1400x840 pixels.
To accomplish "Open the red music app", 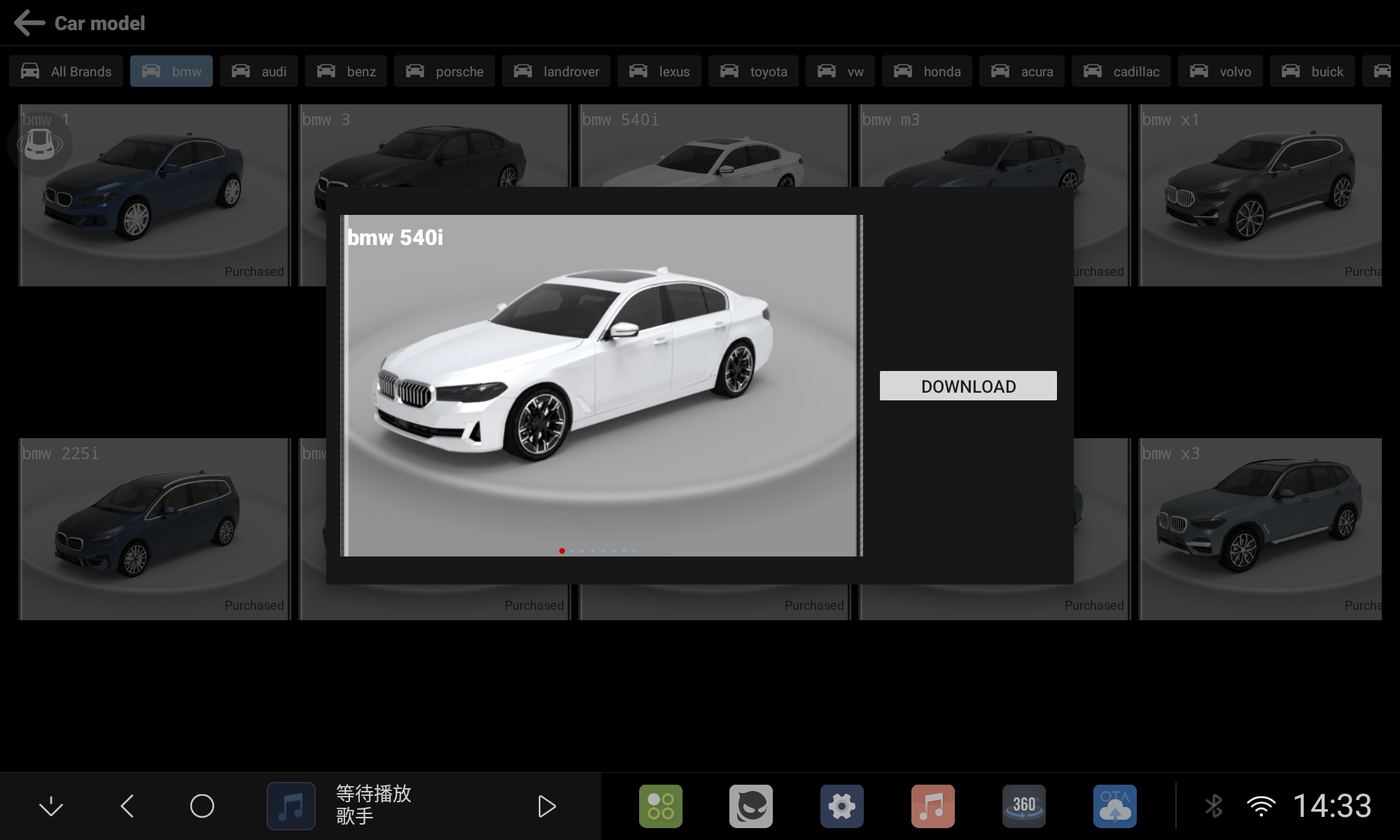I will [x=933, y=806].
